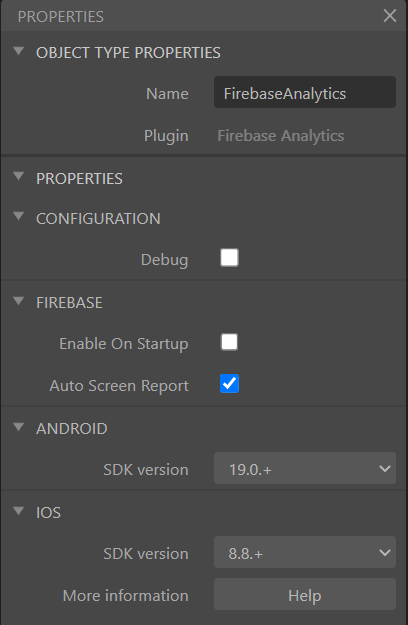Screen dimensions: 408x625
Task: Enable the Debug checkbox
Action: pos(230,257)
